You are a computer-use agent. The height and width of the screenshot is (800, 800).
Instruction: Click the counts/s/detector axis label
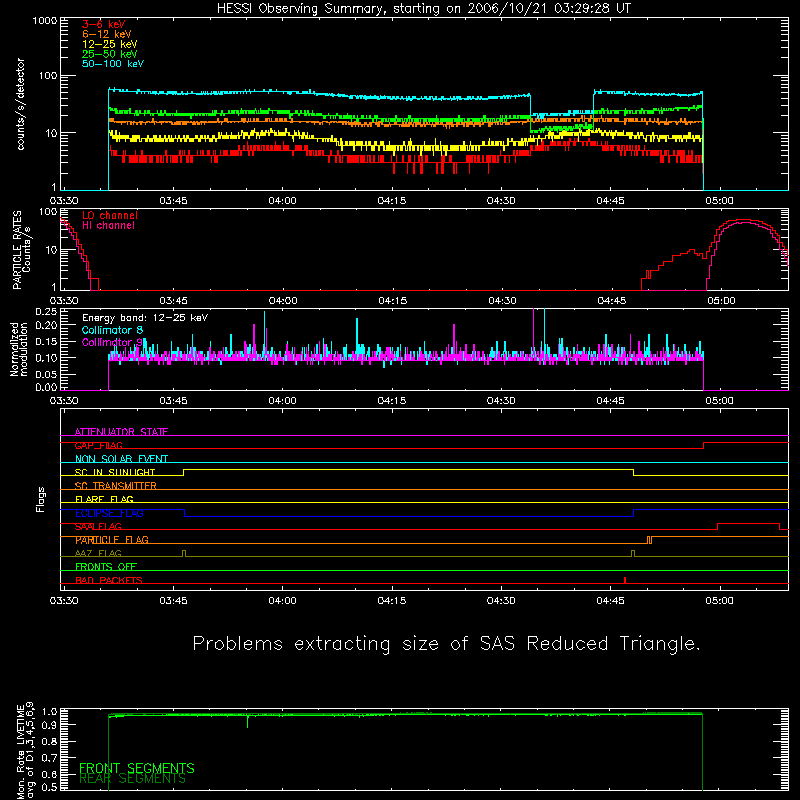[21, 104]
